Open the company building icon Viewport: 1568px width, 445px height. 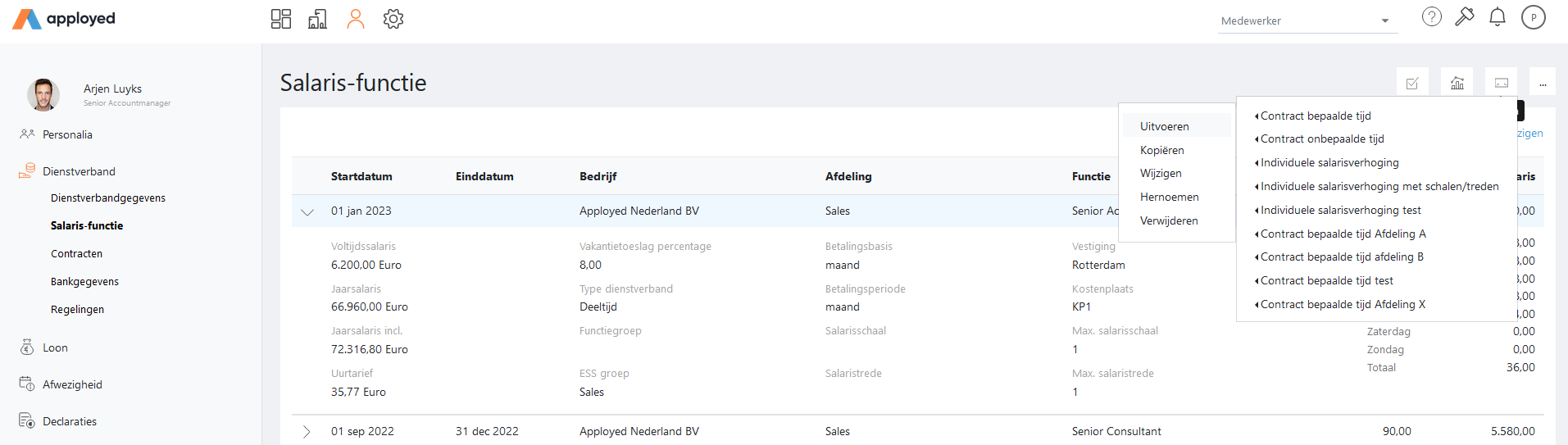point(317,19)
